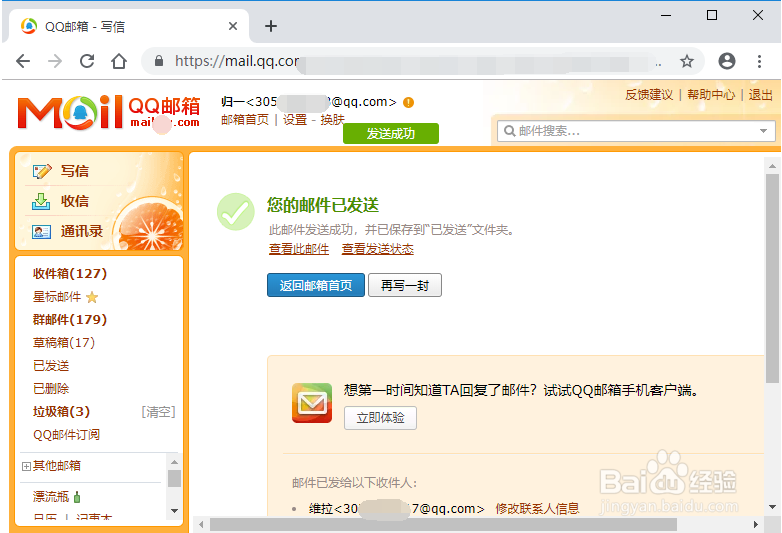782x533 pixels.
Task: Open the browser three-dot menu
Action: (x=759, y=61)
